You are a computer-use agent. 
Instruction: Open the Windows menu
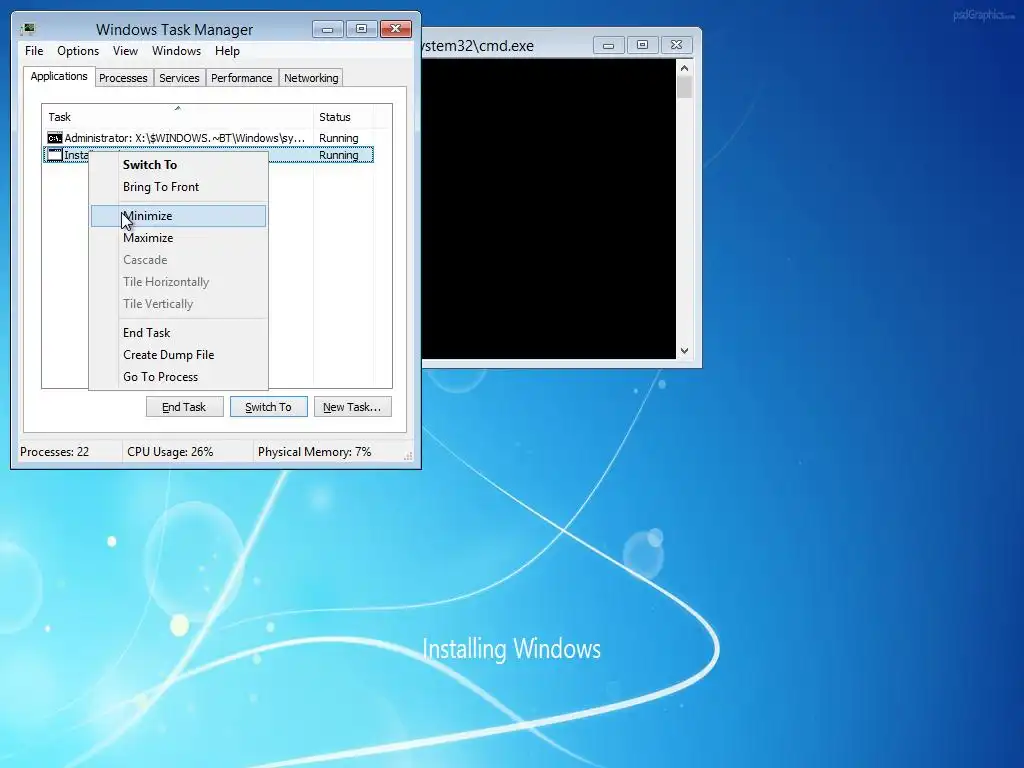pyautogui.click(x=176, y=51)
